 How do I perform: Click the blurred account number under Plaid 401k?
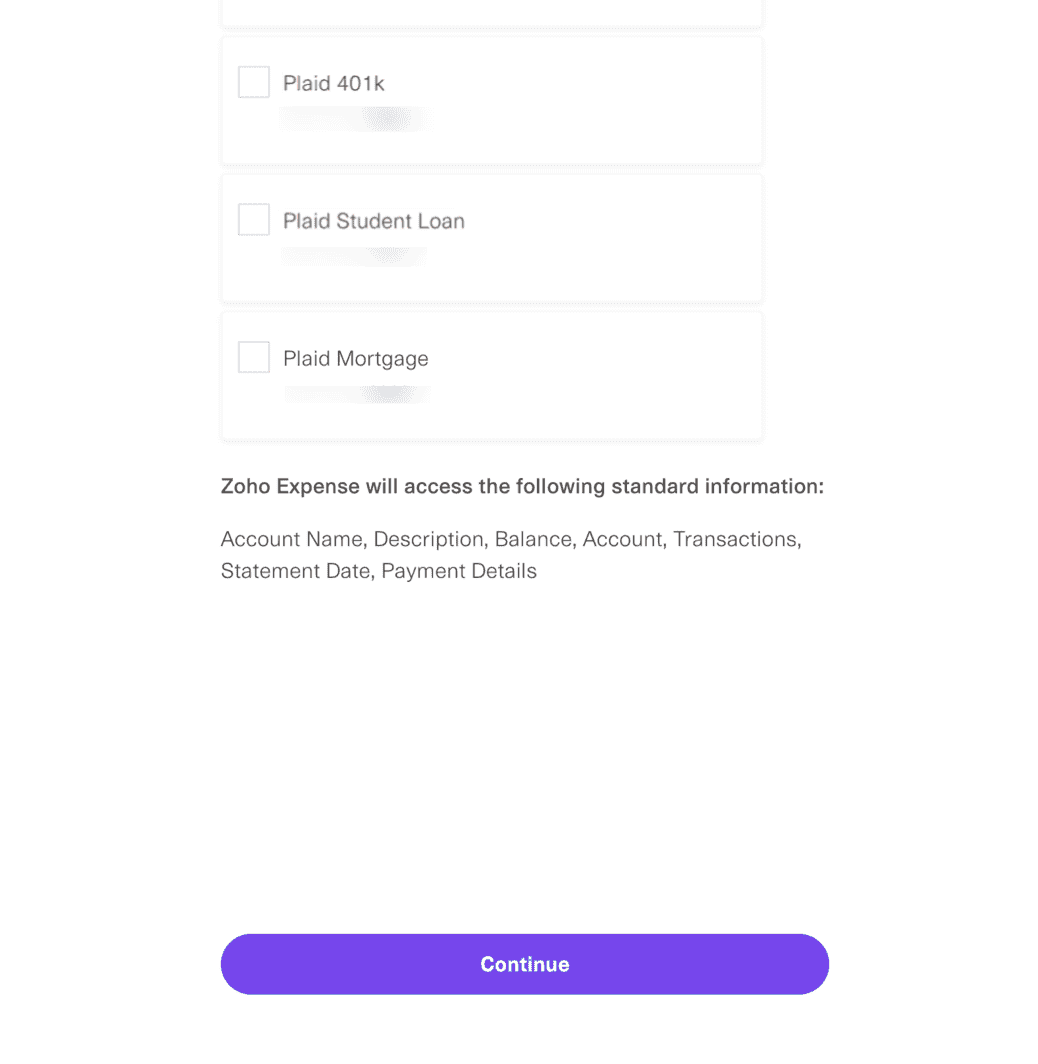pyautogui.click(x=355, y=119)
